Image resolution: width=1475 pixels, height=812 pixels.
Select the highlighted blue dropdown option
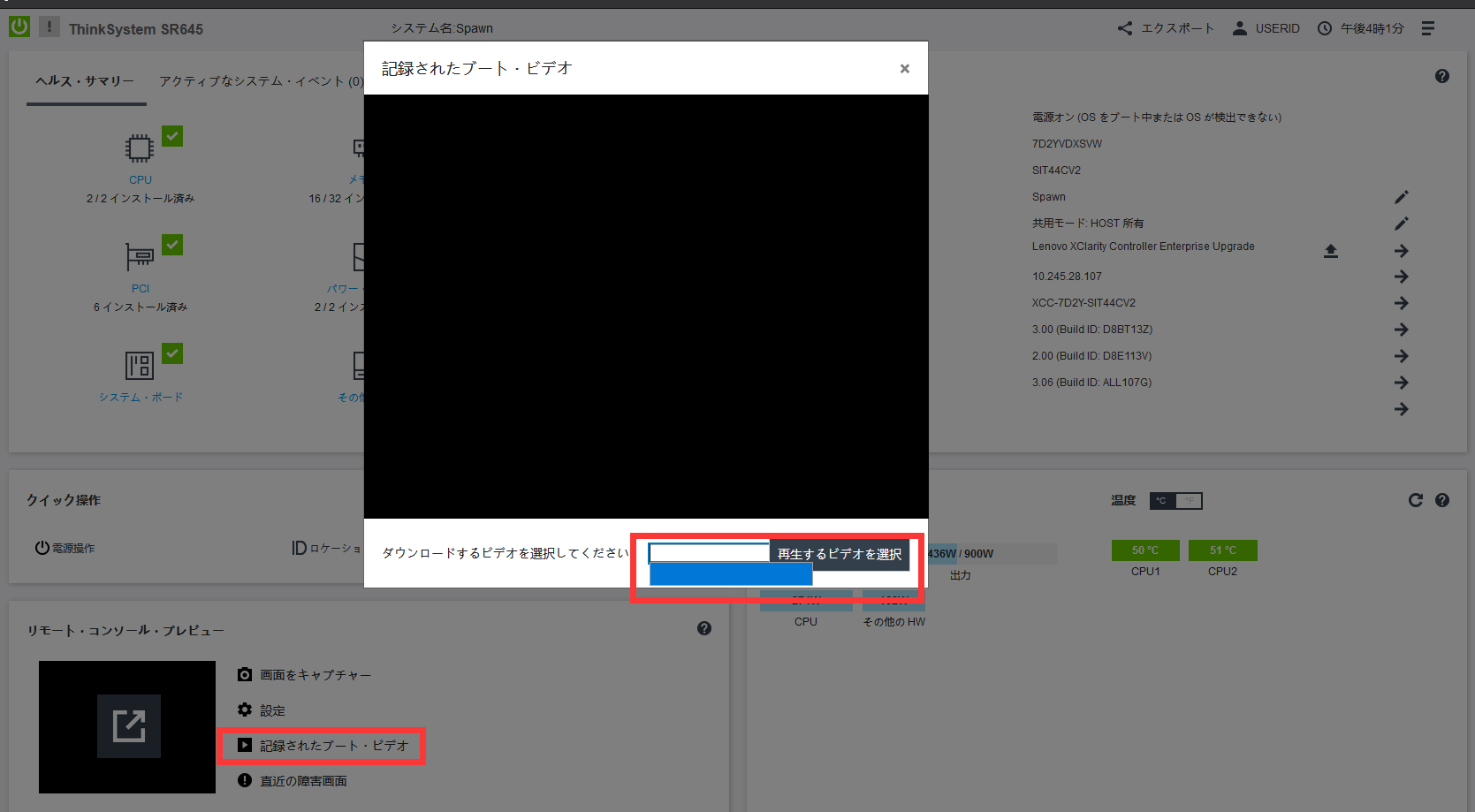click(731, 574)
